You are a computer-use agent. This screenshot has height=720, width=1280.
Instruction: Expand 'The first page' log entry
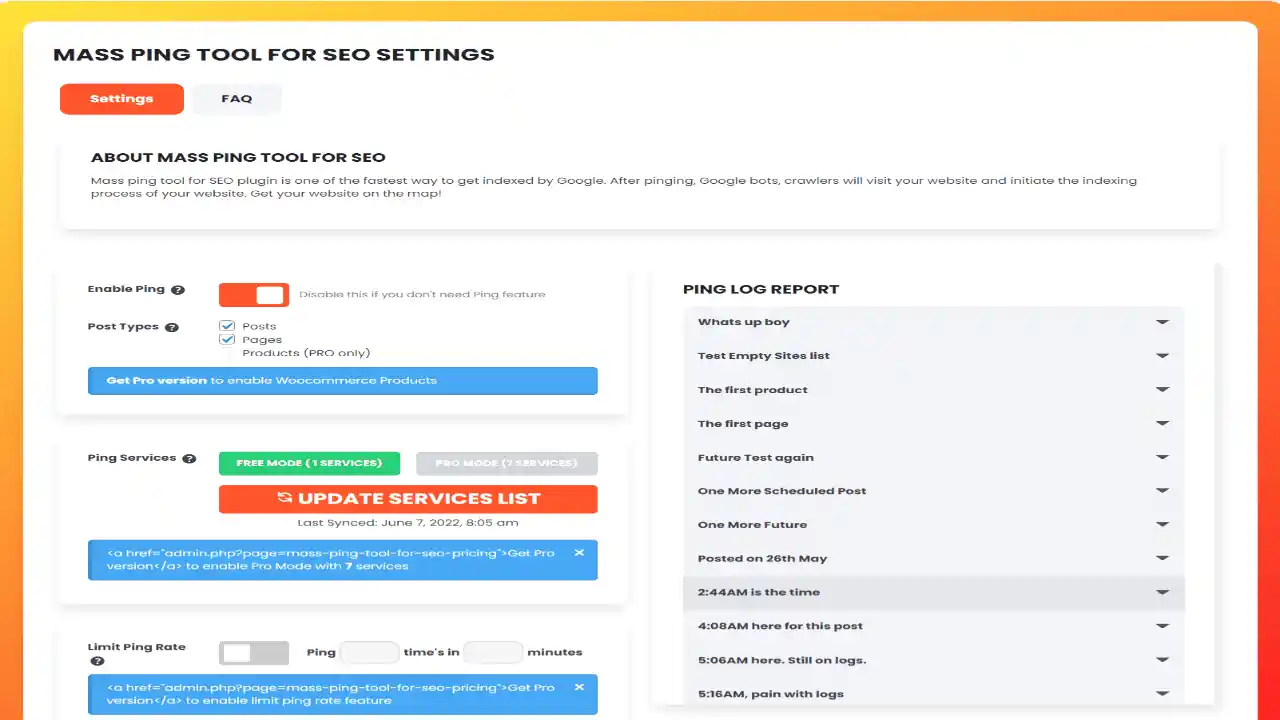[x=934, y=424]
